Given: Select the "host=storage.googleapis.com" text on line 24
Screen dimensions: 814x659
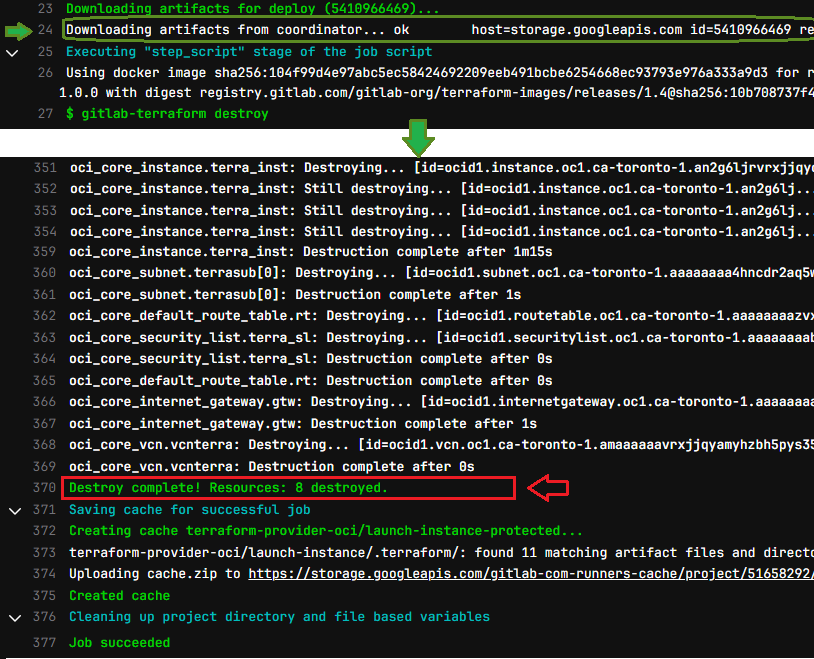Looking at the screenshot, I should [x=577, y=30].
